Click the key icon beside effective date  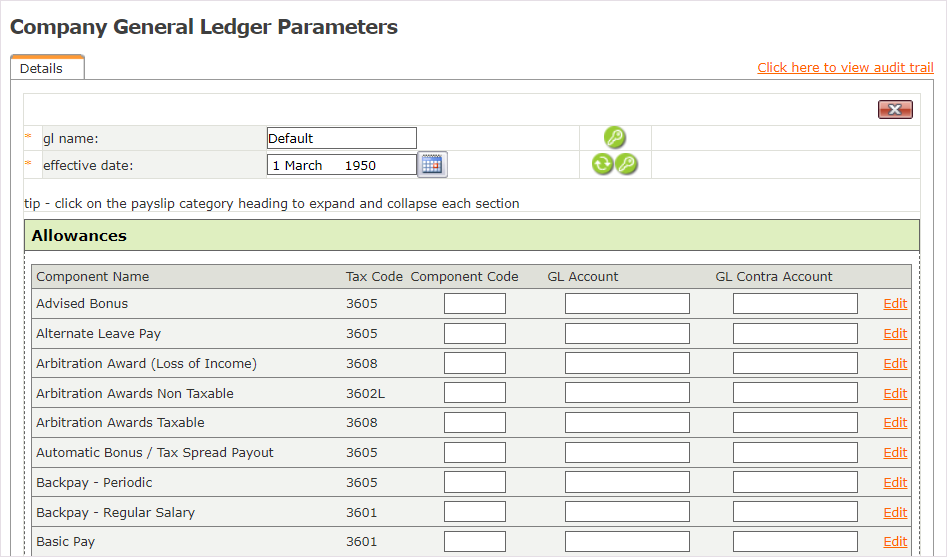tap(627, 165)
